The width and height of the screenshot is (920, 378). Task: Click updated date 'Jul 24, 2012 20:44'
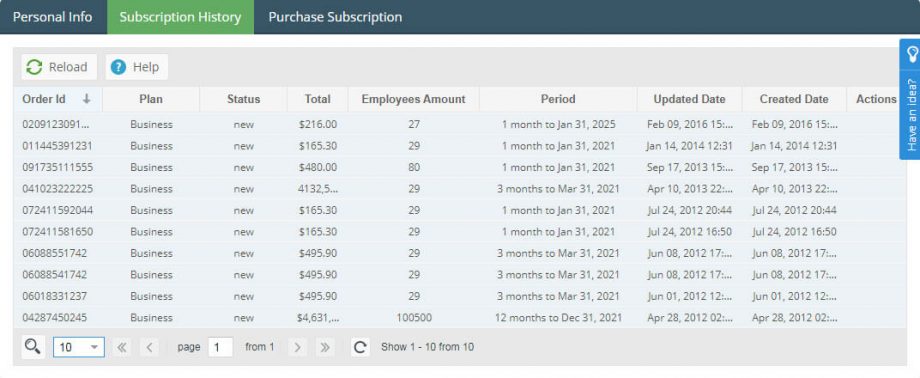[x=689, y=210]
